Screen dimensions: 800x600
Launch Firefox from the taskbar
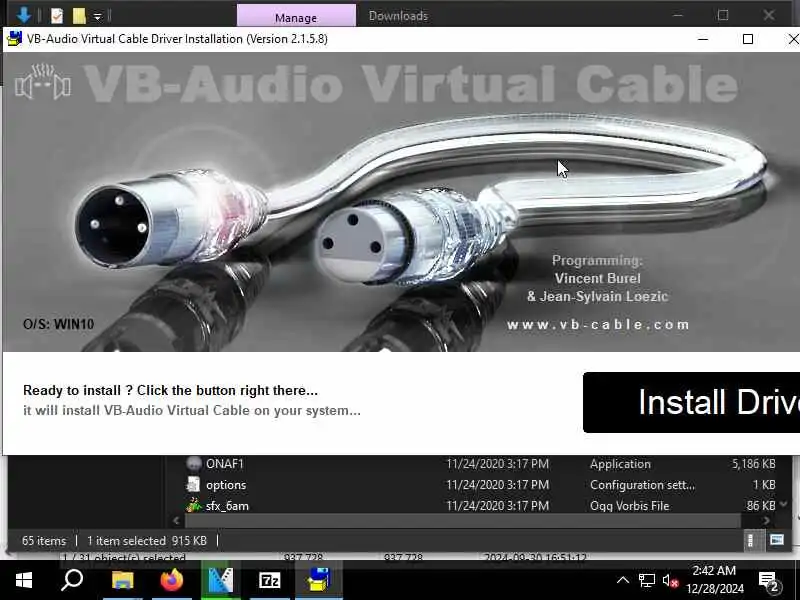click(x=171, y=581)
